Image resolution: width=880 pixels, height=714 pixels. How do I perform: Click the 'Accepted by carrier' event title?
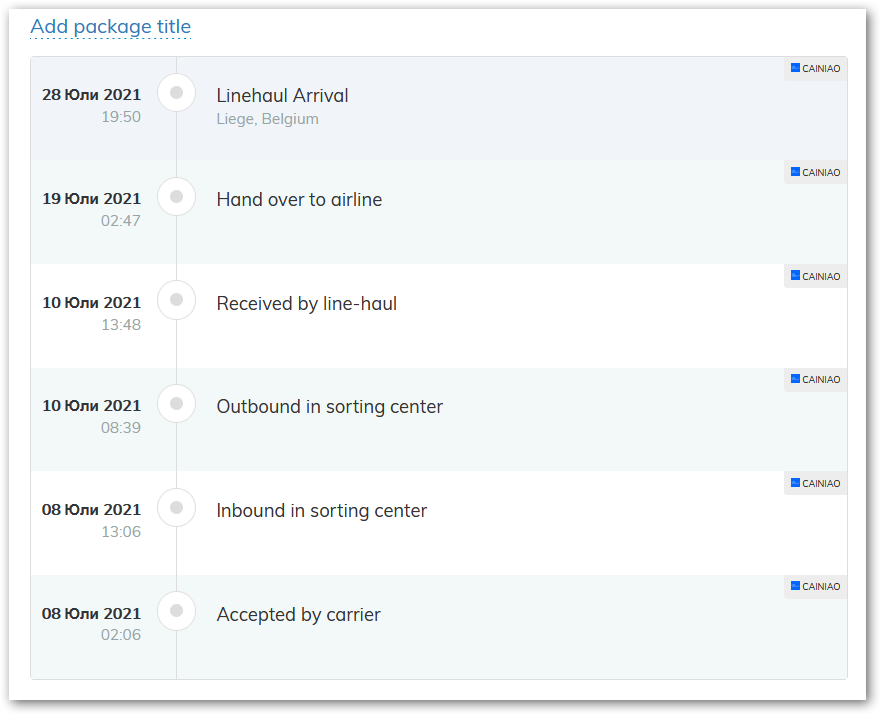pos(298,615)
